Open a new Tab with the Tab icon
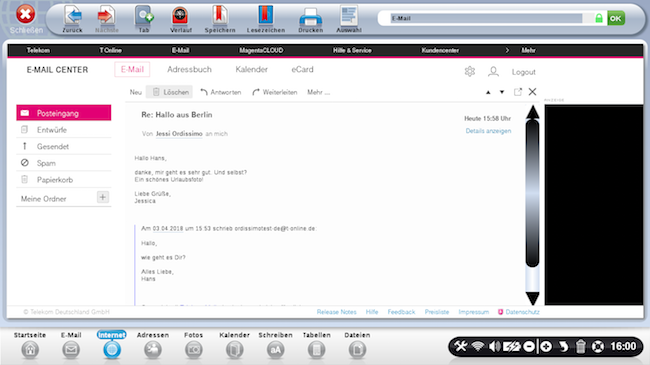Image resolution: width=650 pixels, height=365 pixels. click(x=144, y=16)
